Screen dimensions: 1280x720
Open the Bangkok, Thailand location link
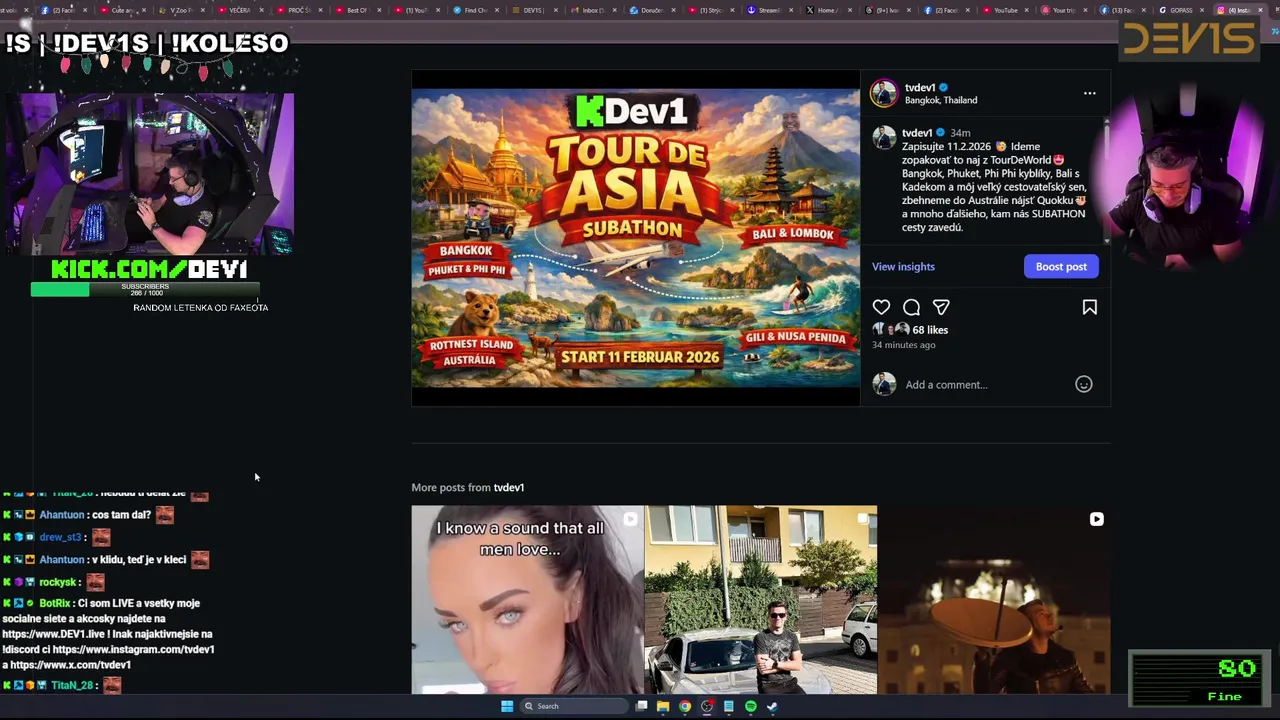[x=941, y=100]
